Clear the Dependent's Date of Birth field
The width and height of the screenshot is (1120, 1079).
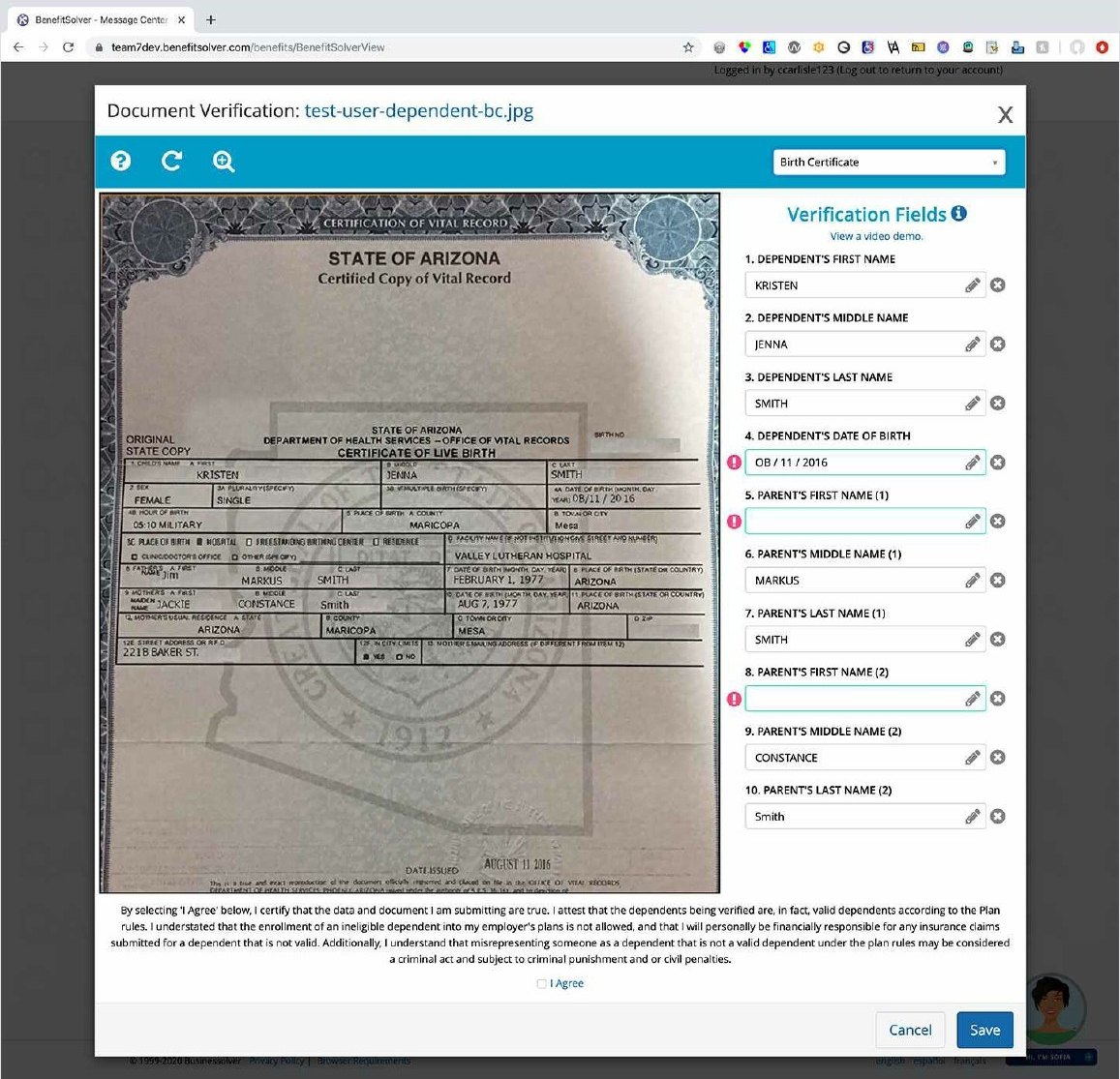click(x=998, y=462)
